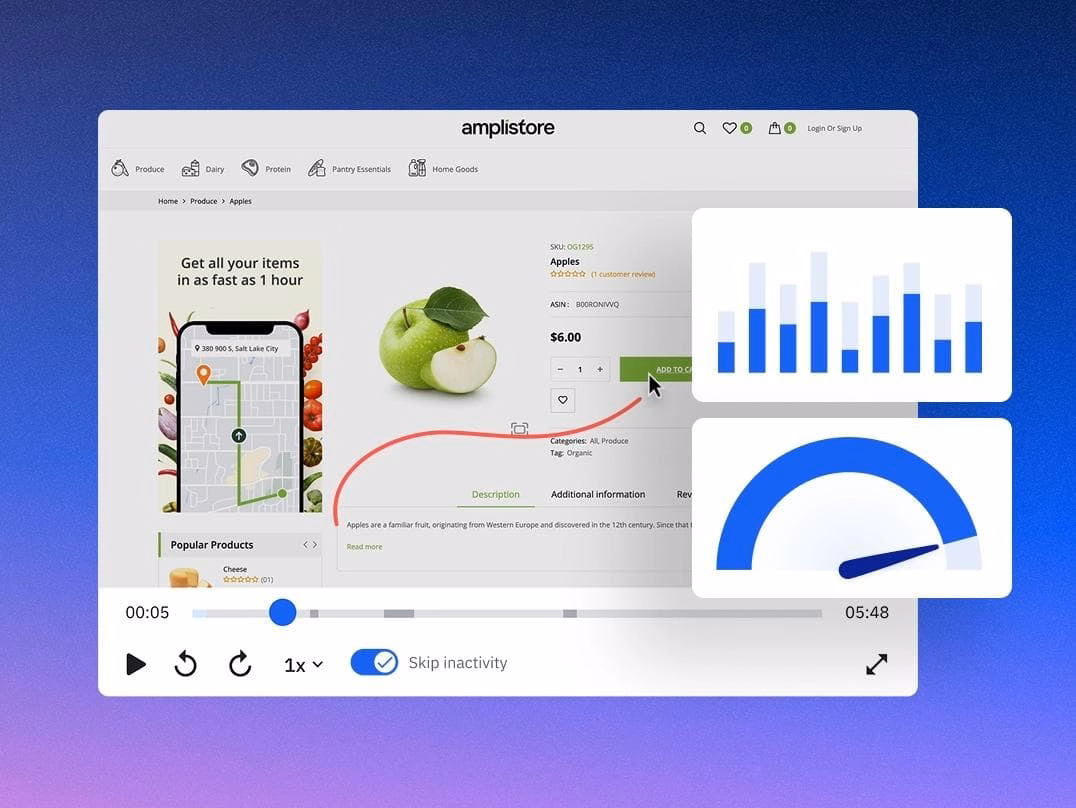The height and width of the screenshot is (808, 1076).
Task: Click the Add to Cart button
Action: point(655,369)
